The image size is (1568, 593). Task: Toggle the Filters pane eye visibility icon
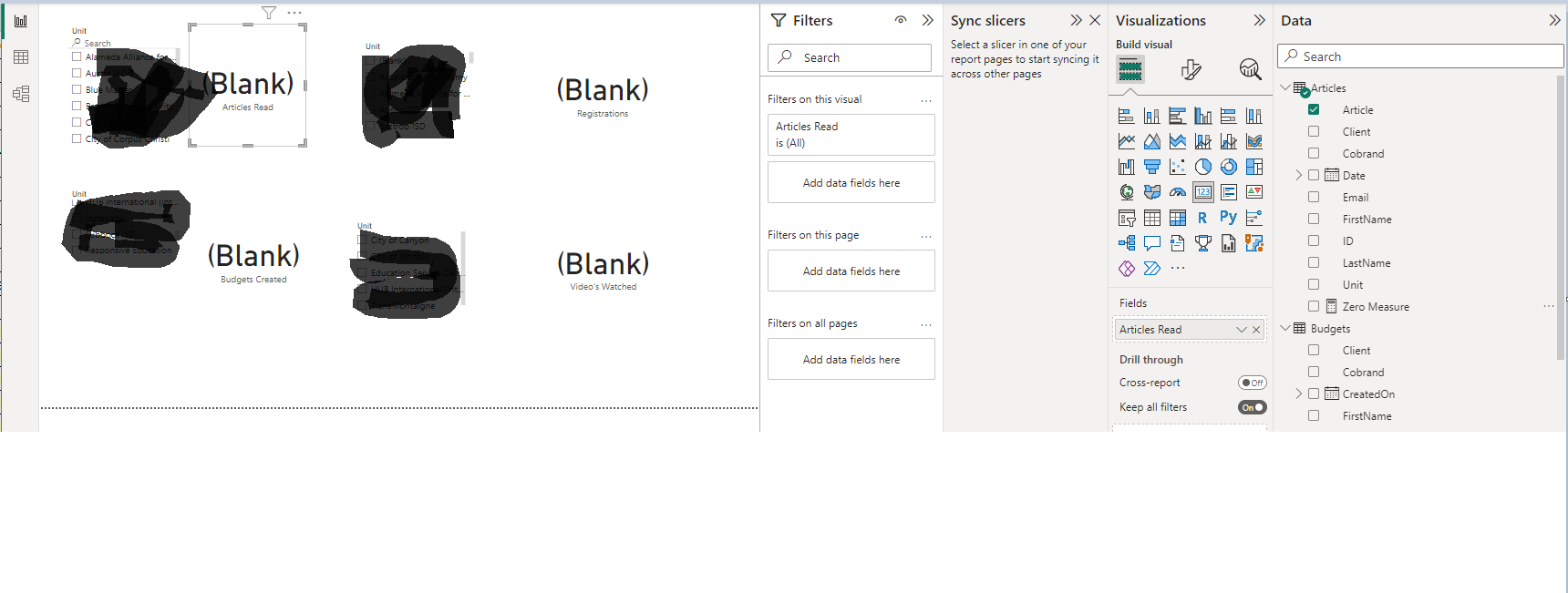pyautogui.click(x=901, y=20)
